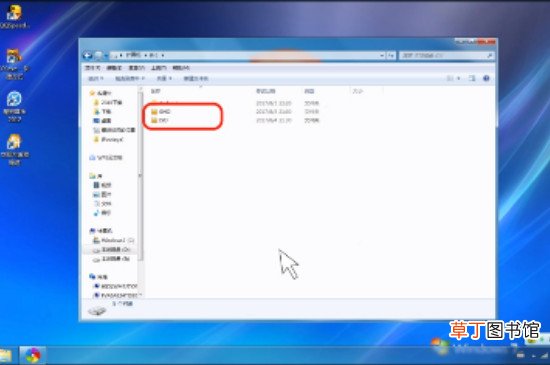Click 计算机 segment in address breadcrumb

(x=134, y=55)
